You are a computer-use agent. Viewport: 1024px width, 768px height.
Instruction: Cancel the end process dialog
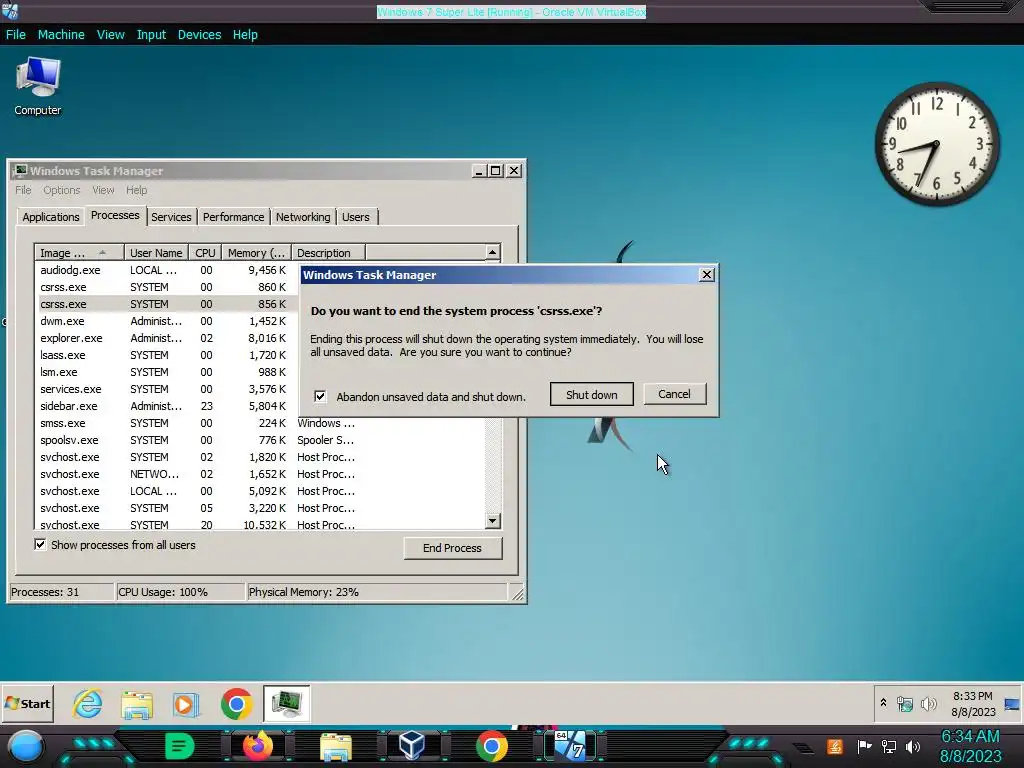[675, 394]
